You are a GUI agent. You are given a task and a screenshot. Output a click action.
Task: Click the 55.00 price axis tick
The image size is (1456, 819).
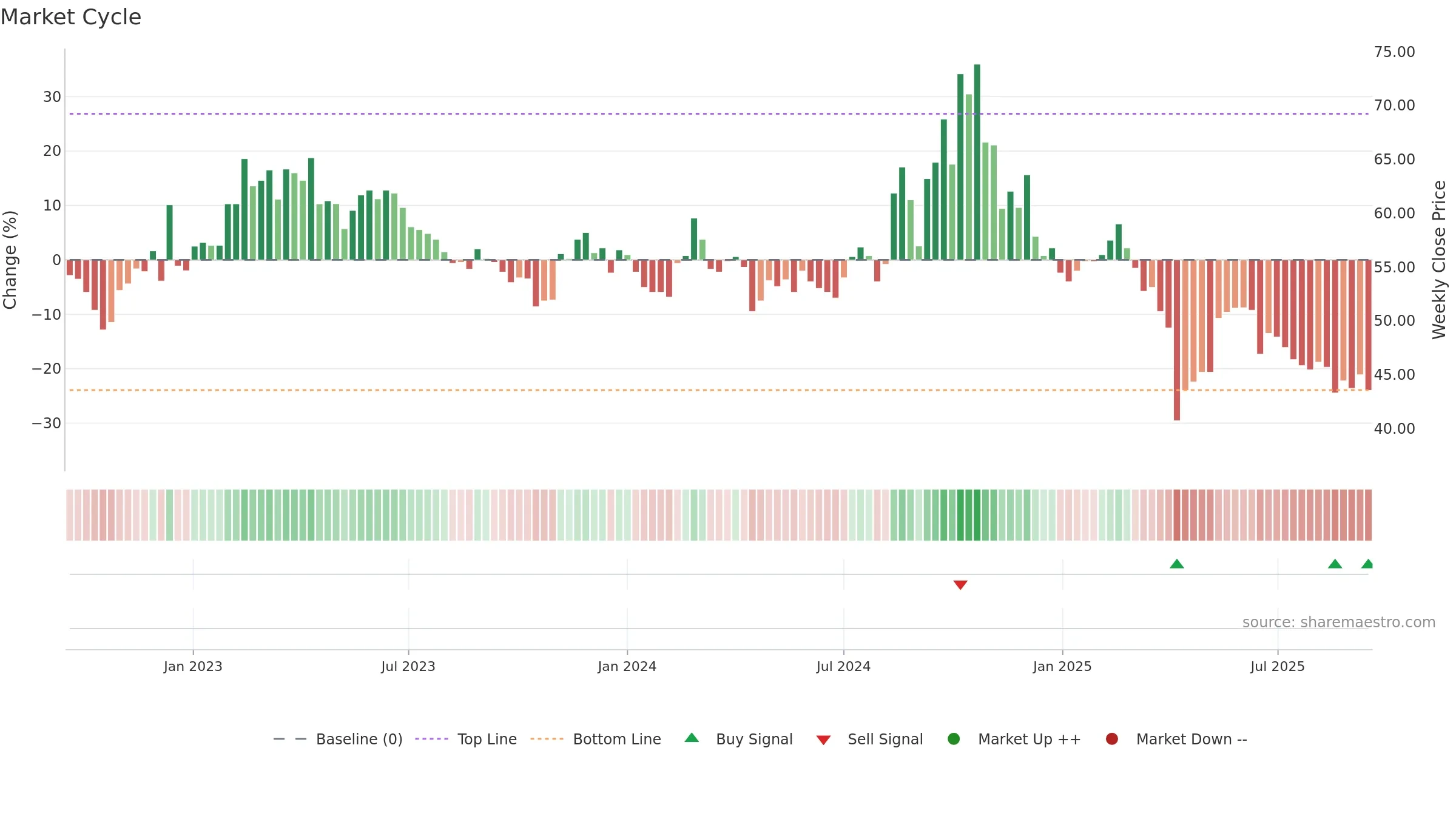(x=1395, y=267)
